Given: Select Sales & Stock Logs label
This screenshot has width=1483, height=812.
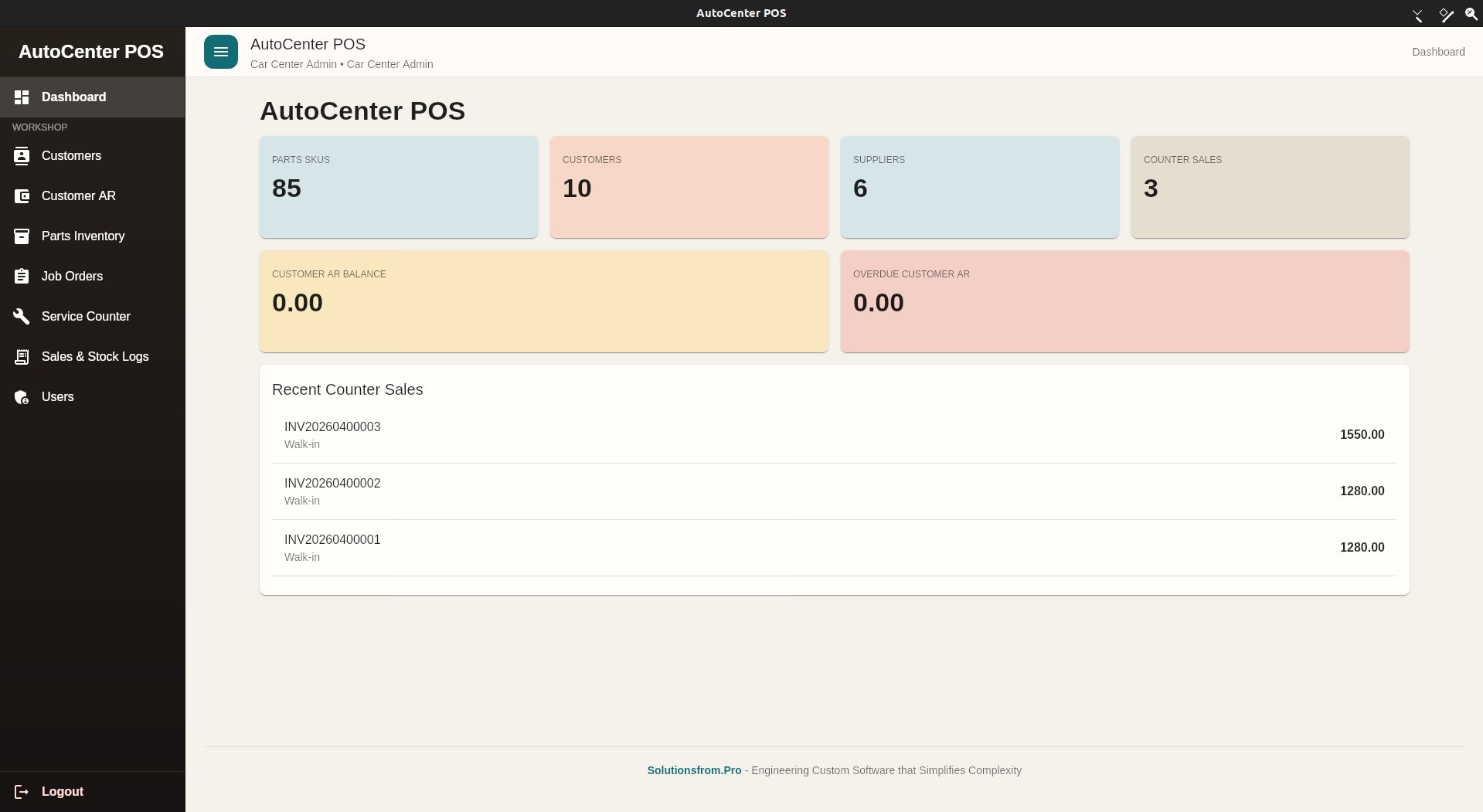Looking at the screenshot, I should click(x=95, y=357).
